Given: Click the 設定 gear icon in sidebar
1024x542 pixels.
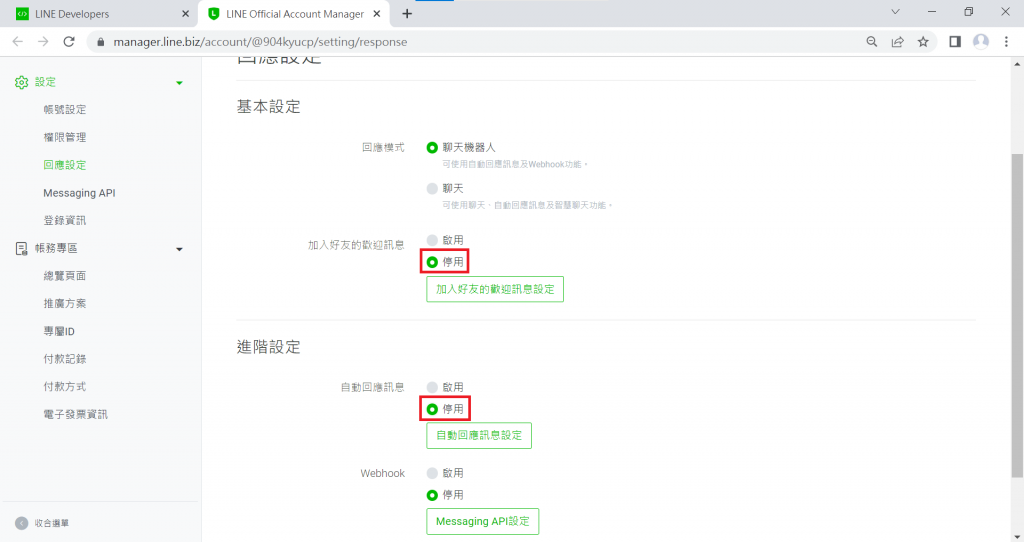Looking at the screenshot, I should 22,82.
